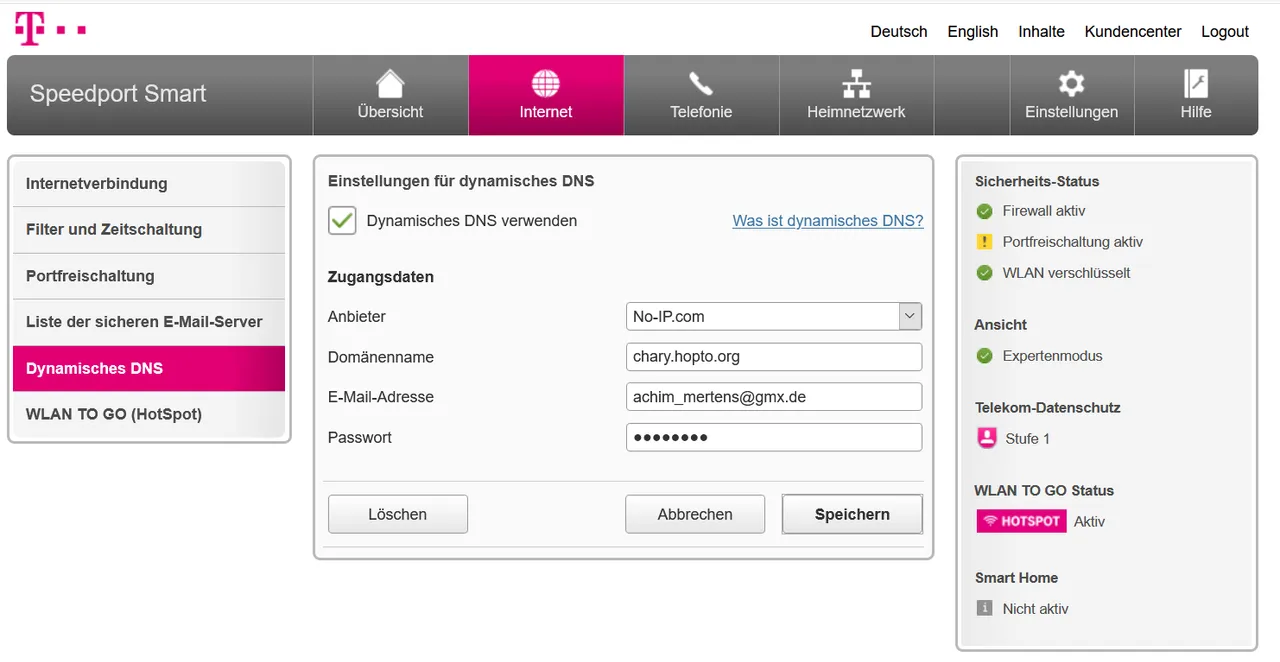This screenshot has height=662, width=1280.
Task: Click green check icon beside WLAN verschlüsselt
Action: [x=984, y=273]
